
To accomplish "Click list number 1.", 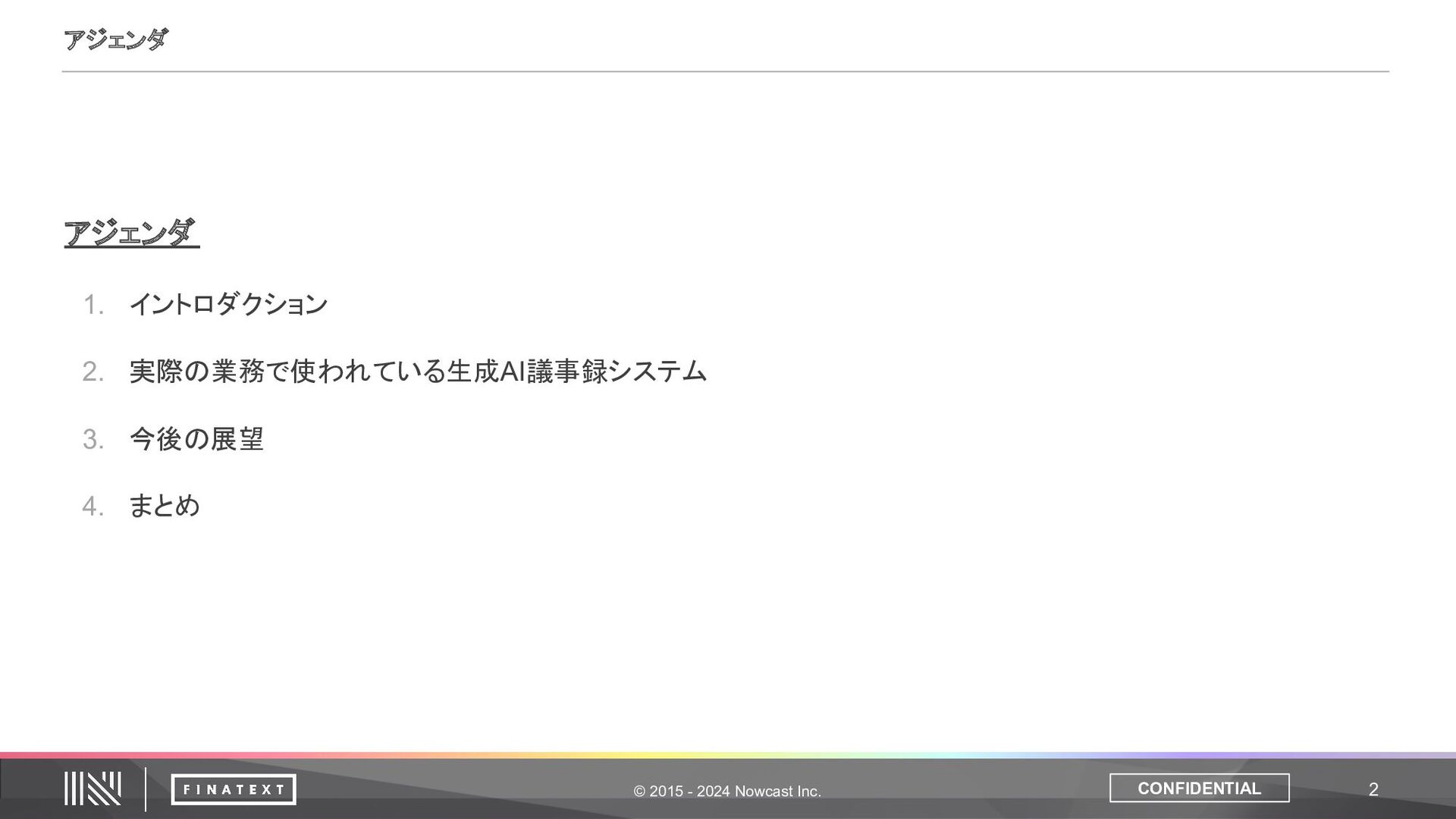I will [93, 306].
